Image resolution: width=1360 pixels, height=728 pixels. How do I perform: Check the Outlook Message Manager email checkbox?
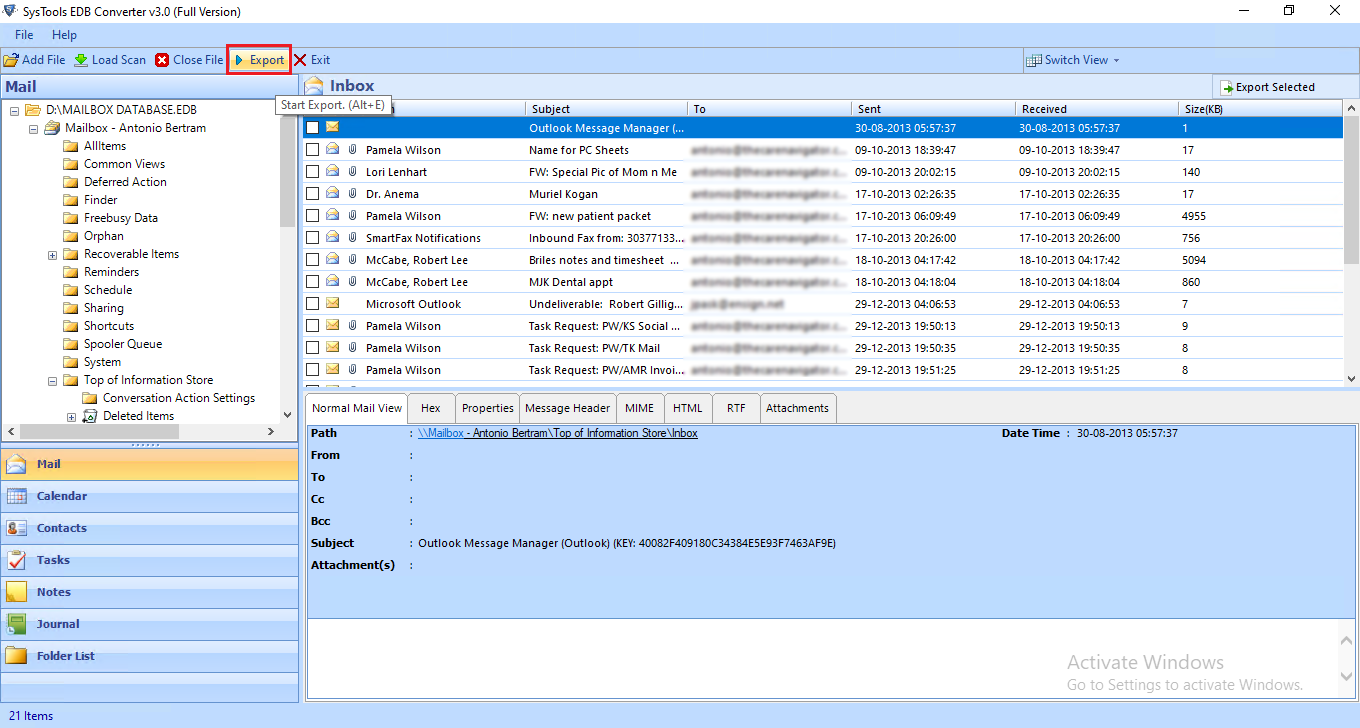point(313,128)
